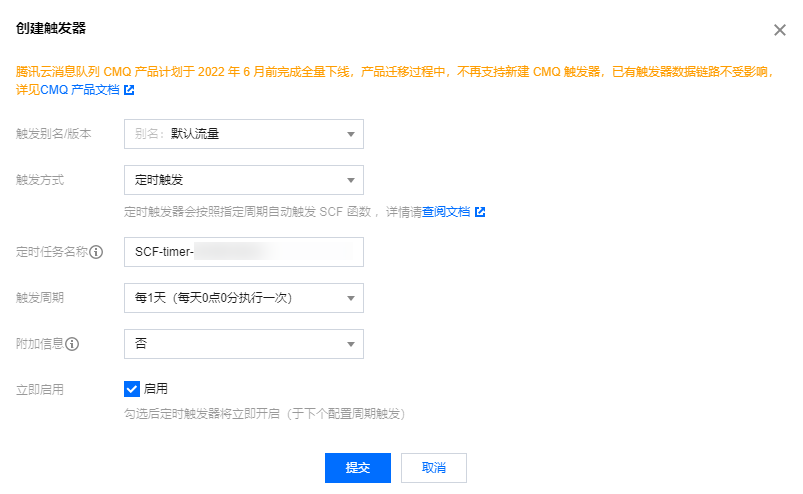Click the 触发方式 label
This screenshot has height=494, width=803.
(40, 180)
